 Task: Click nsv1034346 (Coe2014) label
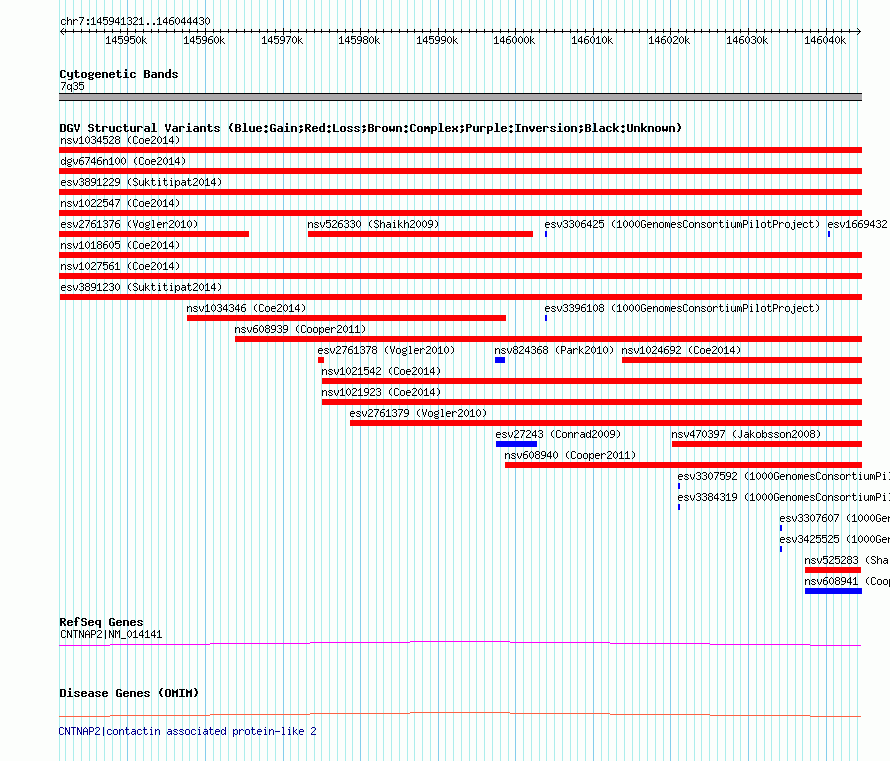pos(246,308)
